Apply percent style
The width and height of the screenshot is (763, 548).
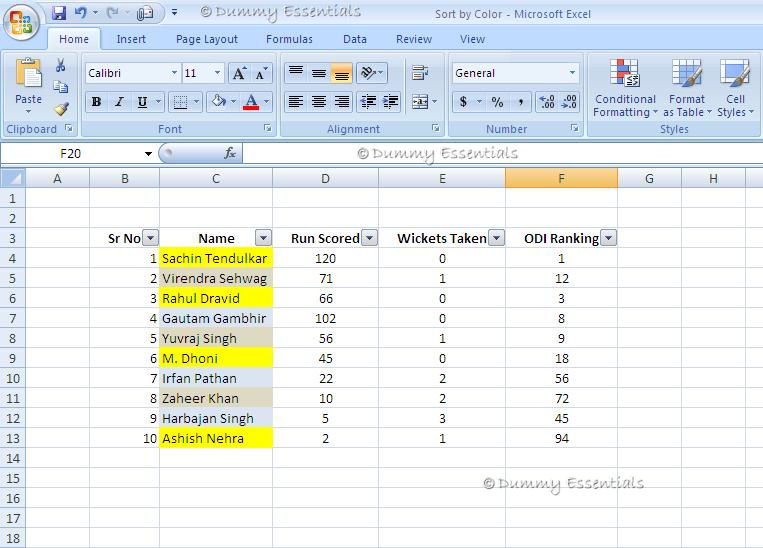pyautogui.click(x=497, y=102)
